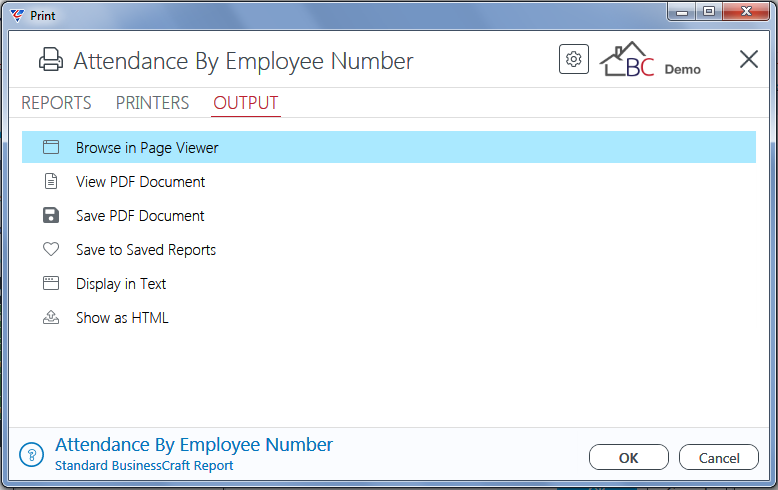Click the Display in Text icon

coord(51,283)
